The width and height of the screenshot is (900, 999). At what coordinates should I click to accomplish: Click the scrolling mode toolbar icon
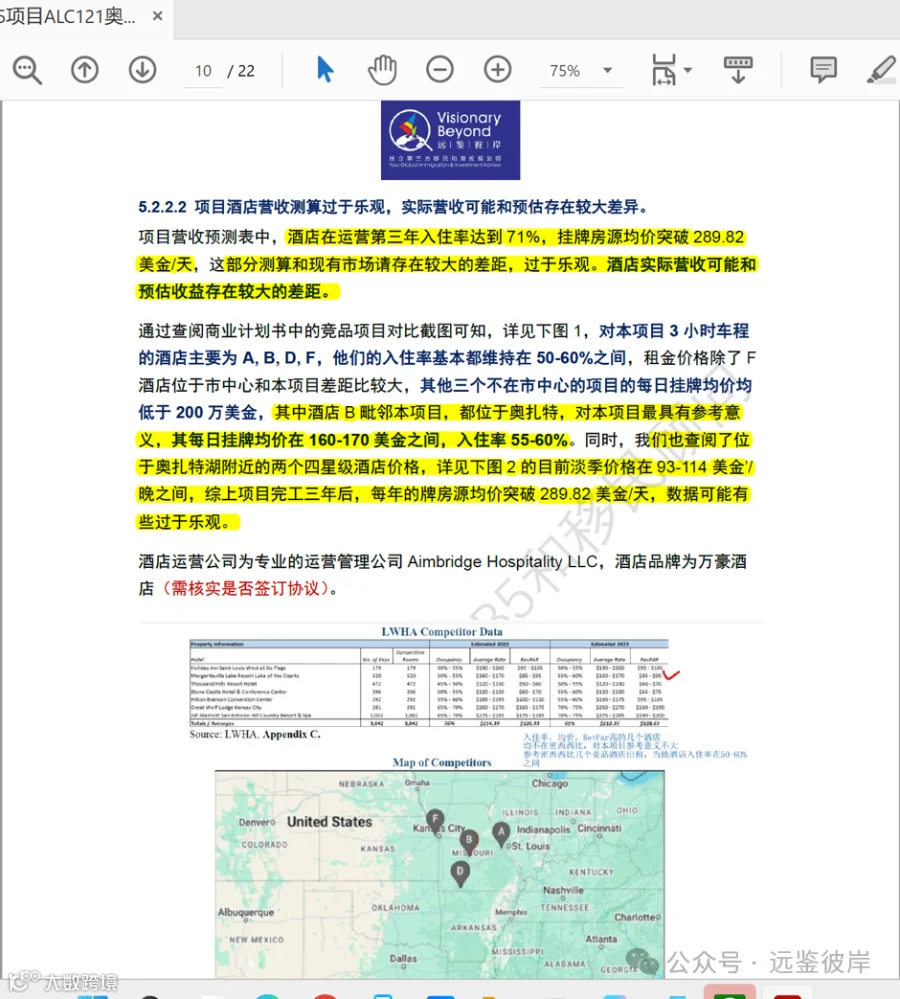tap(738, 69)
